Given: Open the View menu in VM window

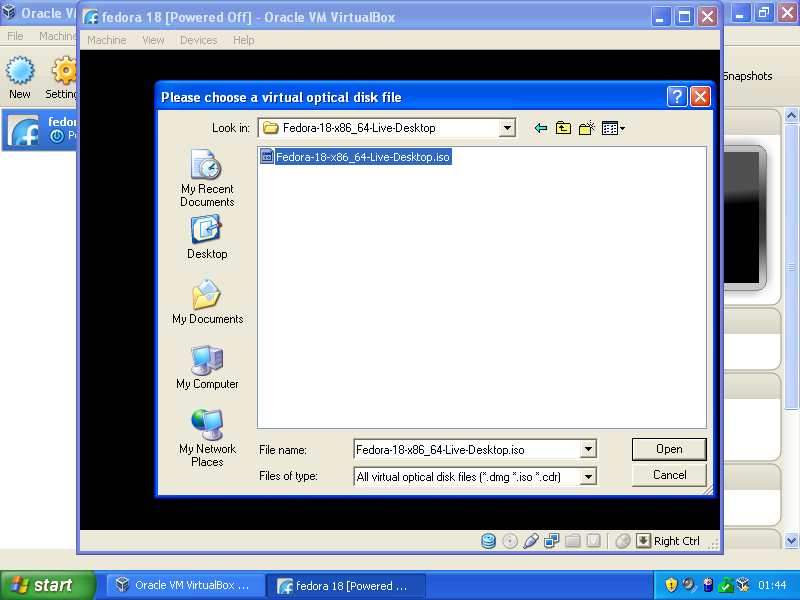Looking at the screenshot, I should pyautogui.click(x=153, y=40).
